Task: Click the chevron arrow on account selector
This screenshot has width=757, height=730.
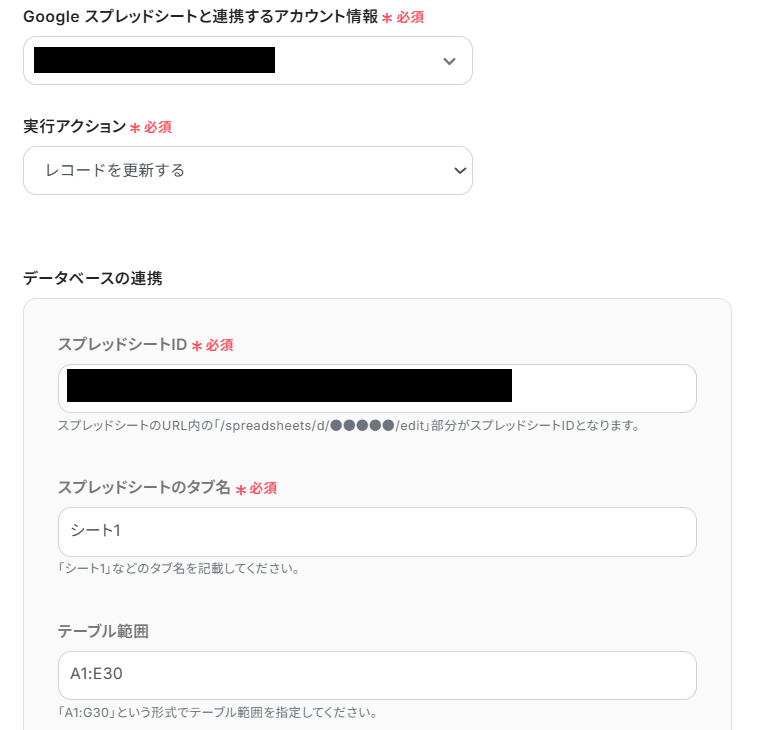Action: click(x=449, y=61)
